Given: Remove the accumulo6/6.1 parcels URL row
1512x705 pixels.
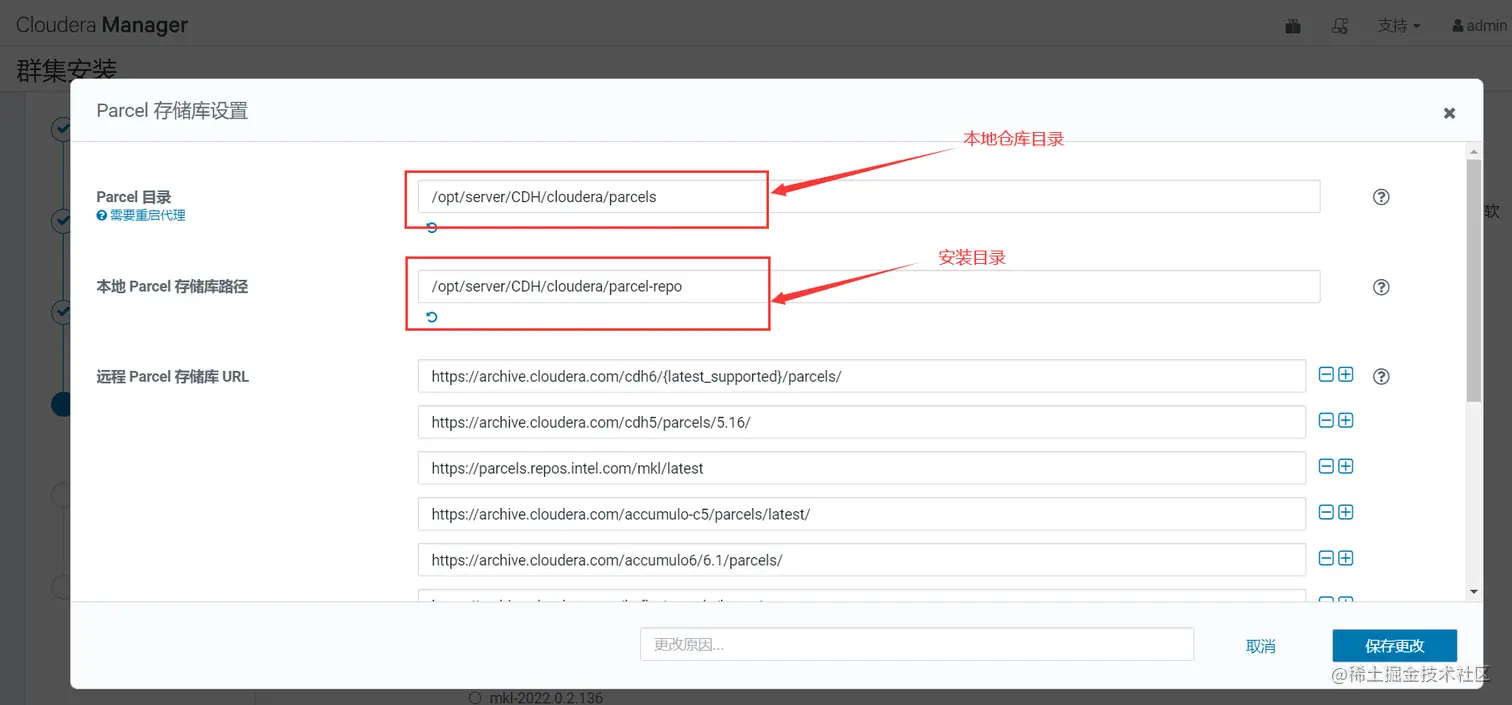Looking at the screenshot, I should tap(1326, 558).
